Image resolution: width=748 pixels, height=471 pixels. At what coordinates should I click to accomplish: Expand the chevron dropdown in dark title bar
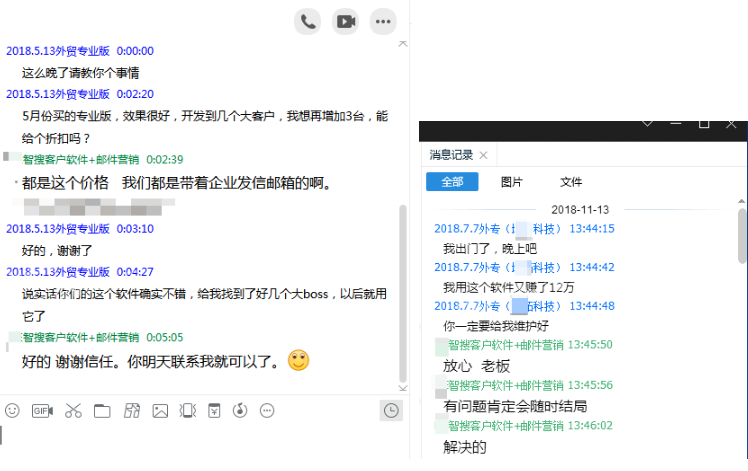tap(647, 124)
